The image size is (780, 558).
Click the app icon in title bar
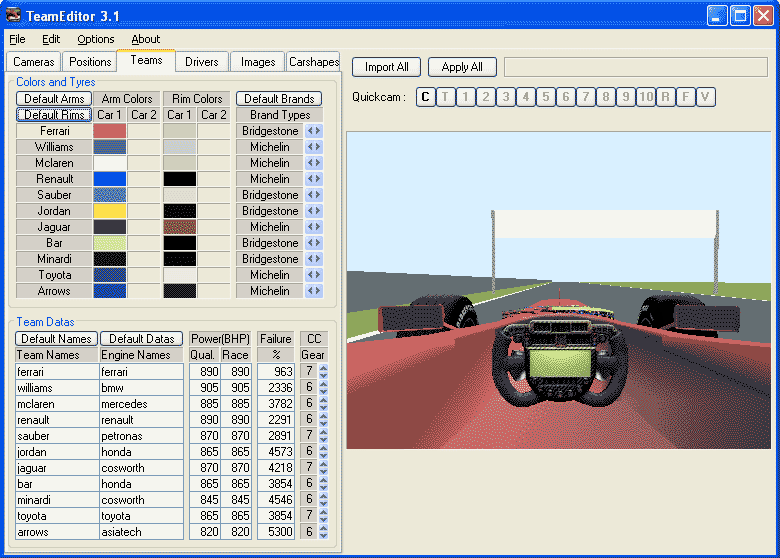(x=14, y=15)
